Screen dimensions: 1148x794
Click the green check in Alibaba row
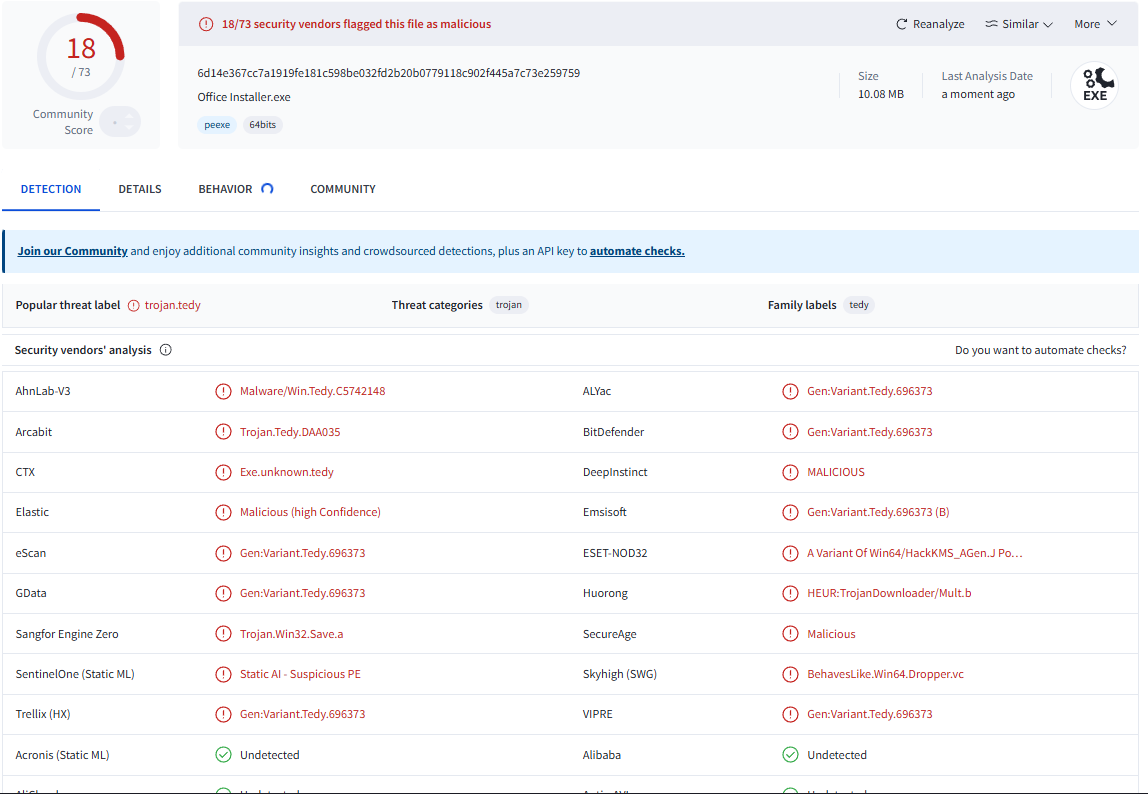(790, 755)
